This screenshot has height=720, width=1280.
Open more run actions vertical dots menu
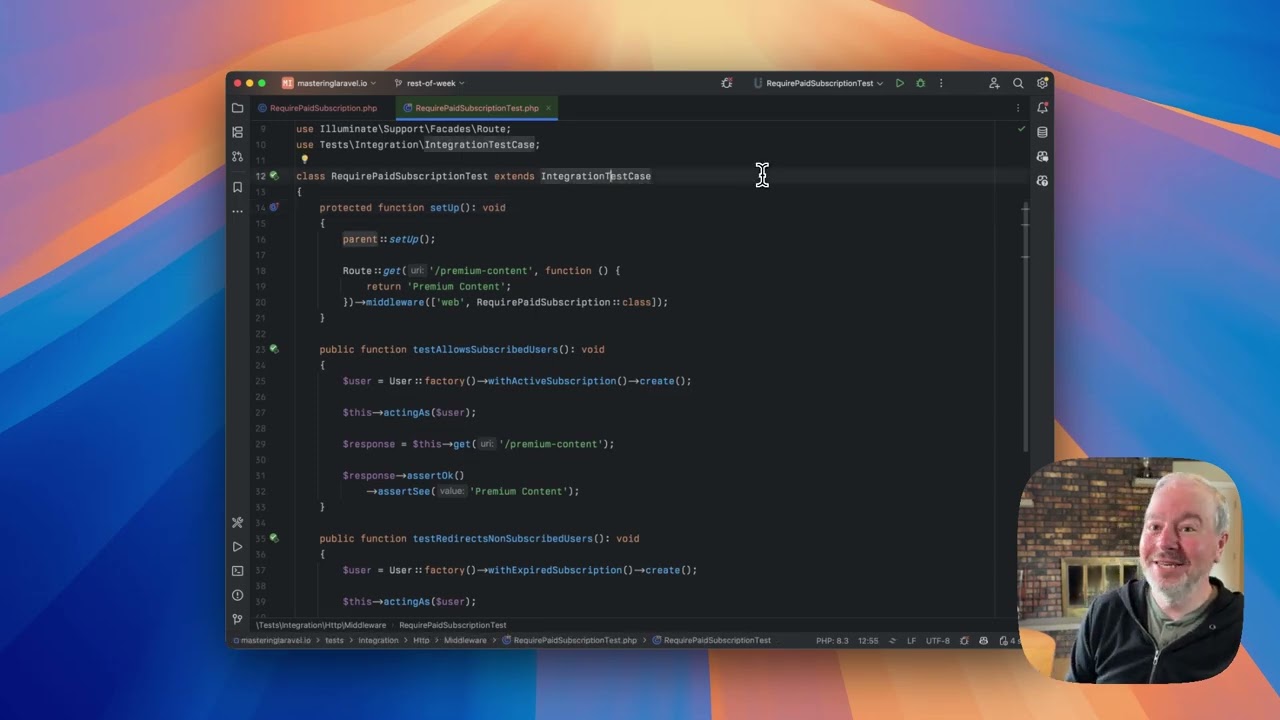(x=941, y=83)
